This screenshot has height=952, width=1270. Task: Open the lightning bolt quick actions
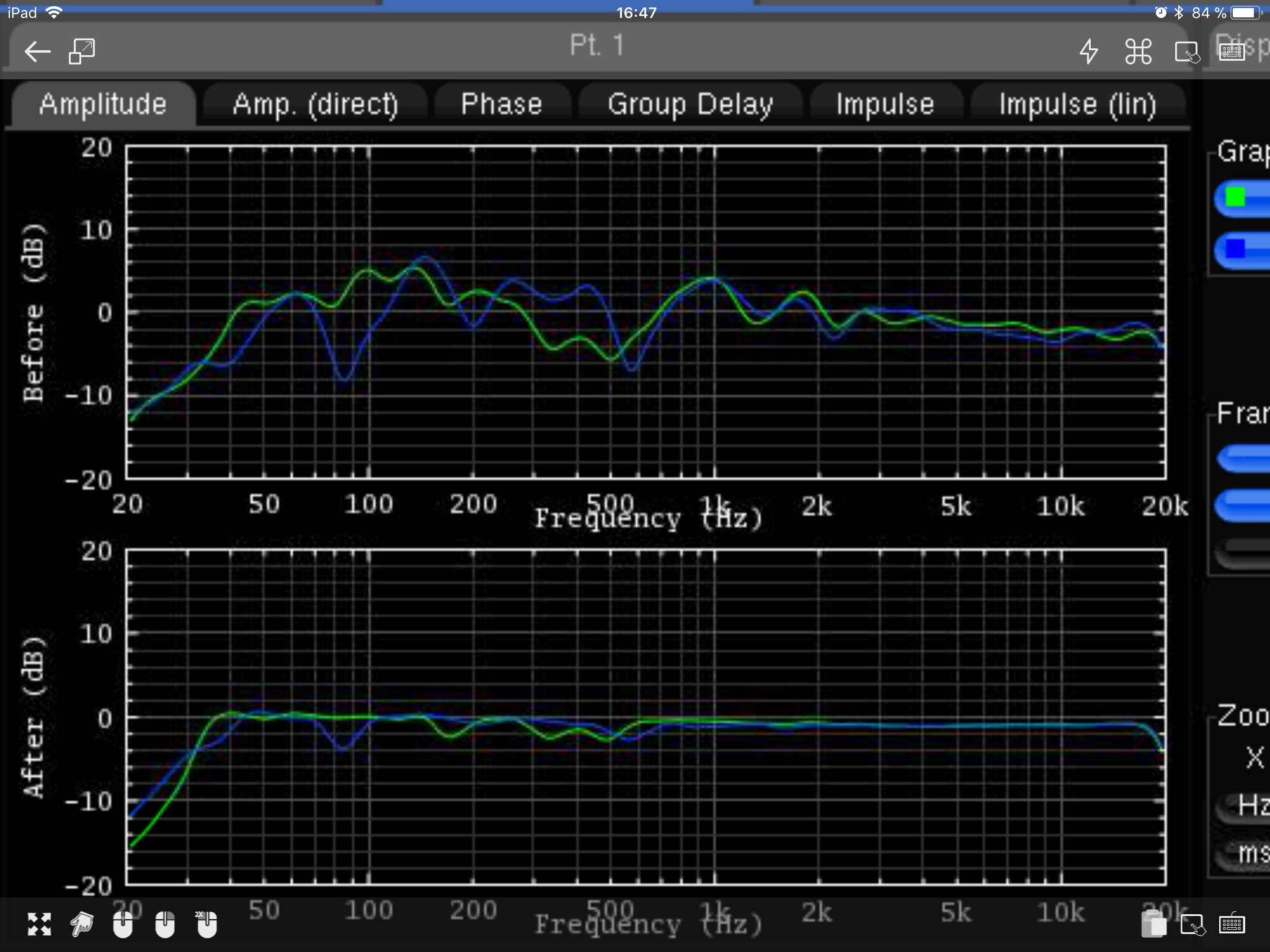1089,51
